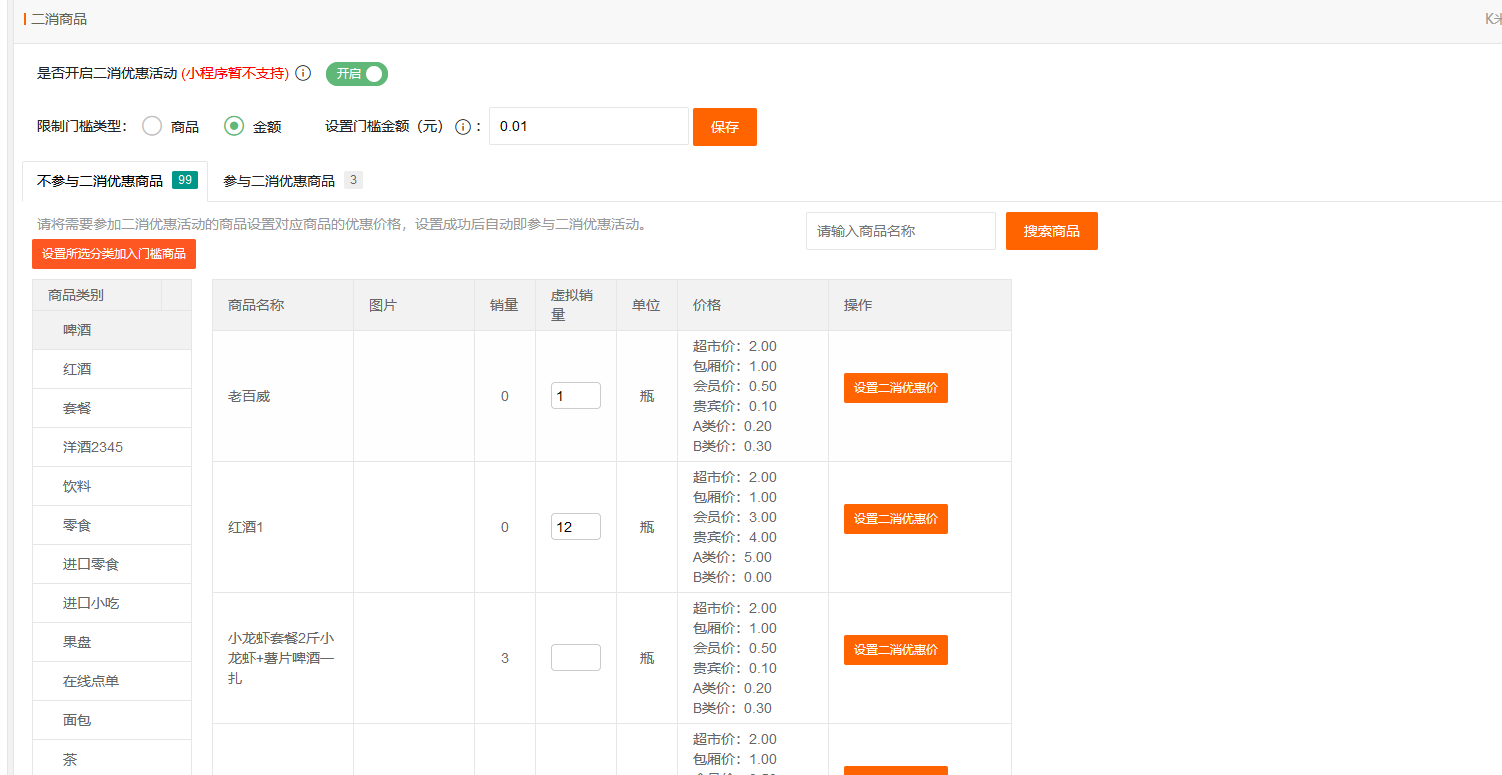Select 饮料 category
Viewport: 1502px width, 775px height.
(112, 486)
